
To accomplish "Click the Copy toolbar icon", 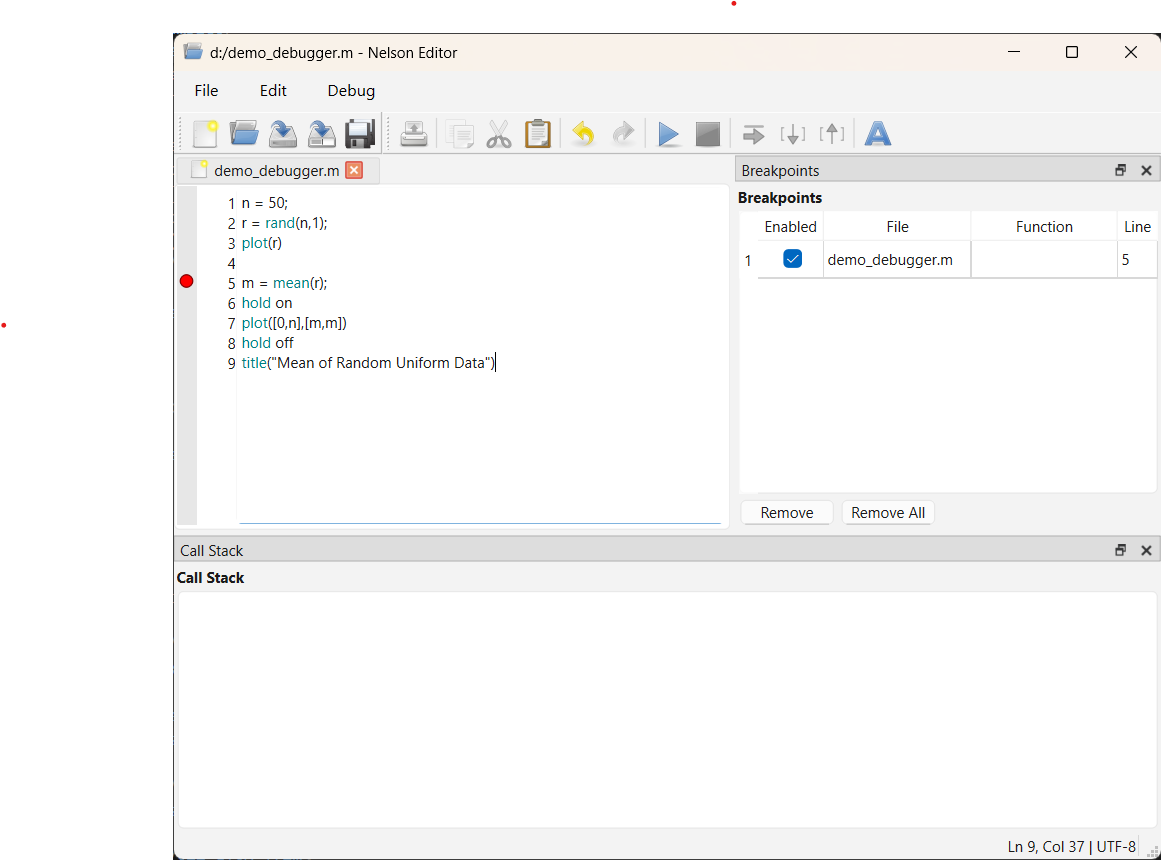I will (460, 134).
